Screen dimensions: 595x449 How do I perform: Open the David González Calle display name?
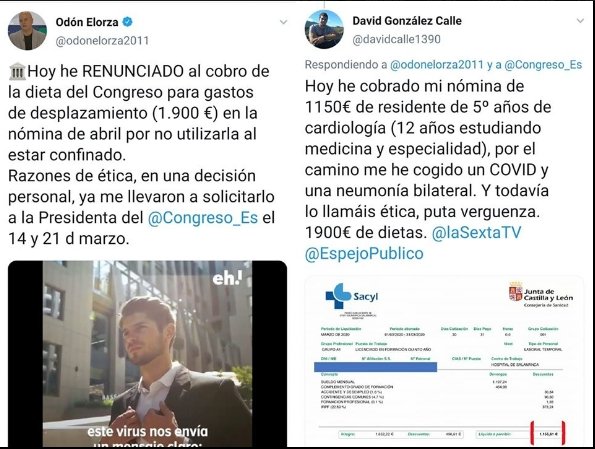point(407,20)
